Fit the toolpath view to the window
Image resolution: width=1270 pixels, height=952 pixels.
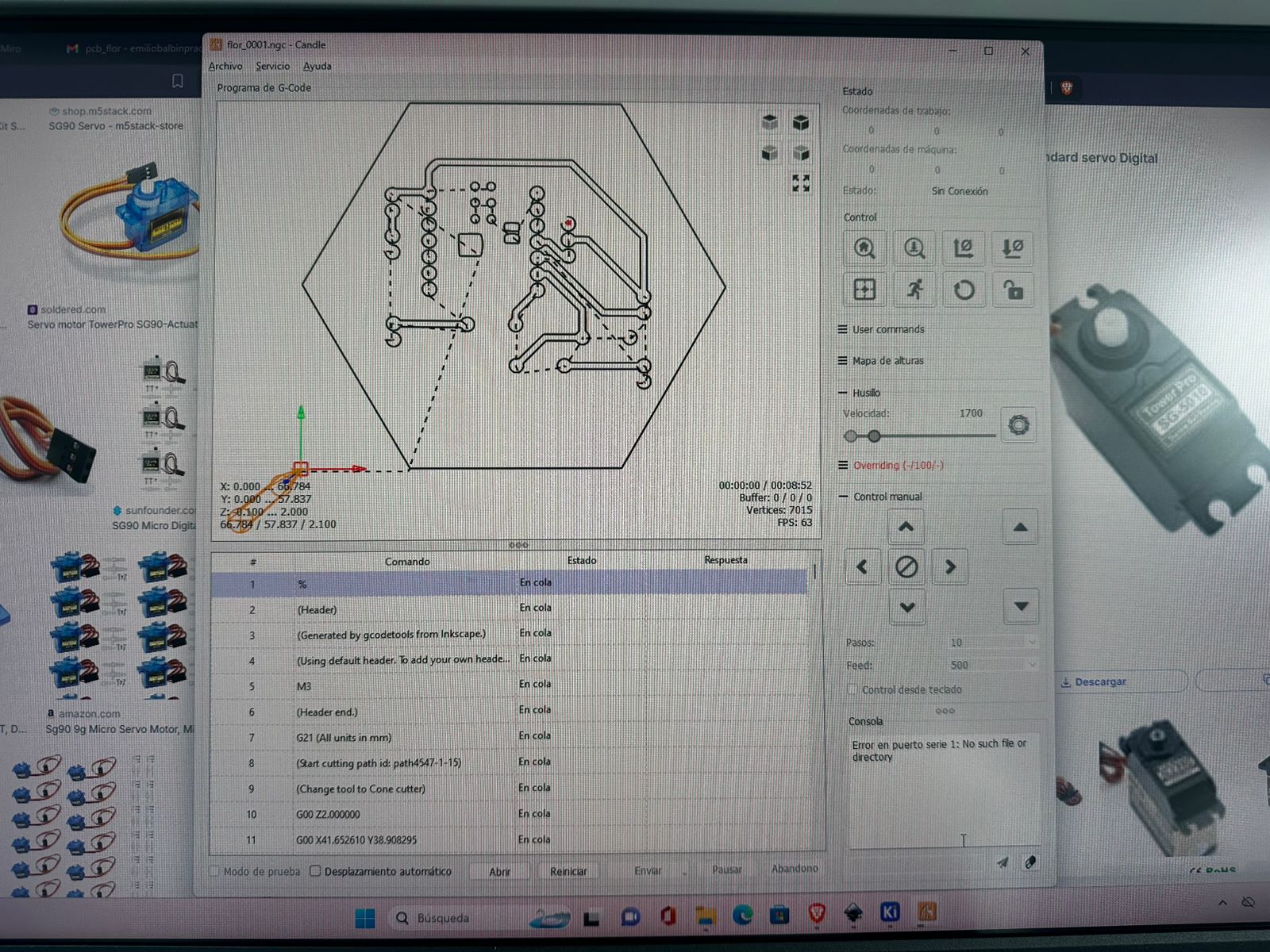pos(801,183)
